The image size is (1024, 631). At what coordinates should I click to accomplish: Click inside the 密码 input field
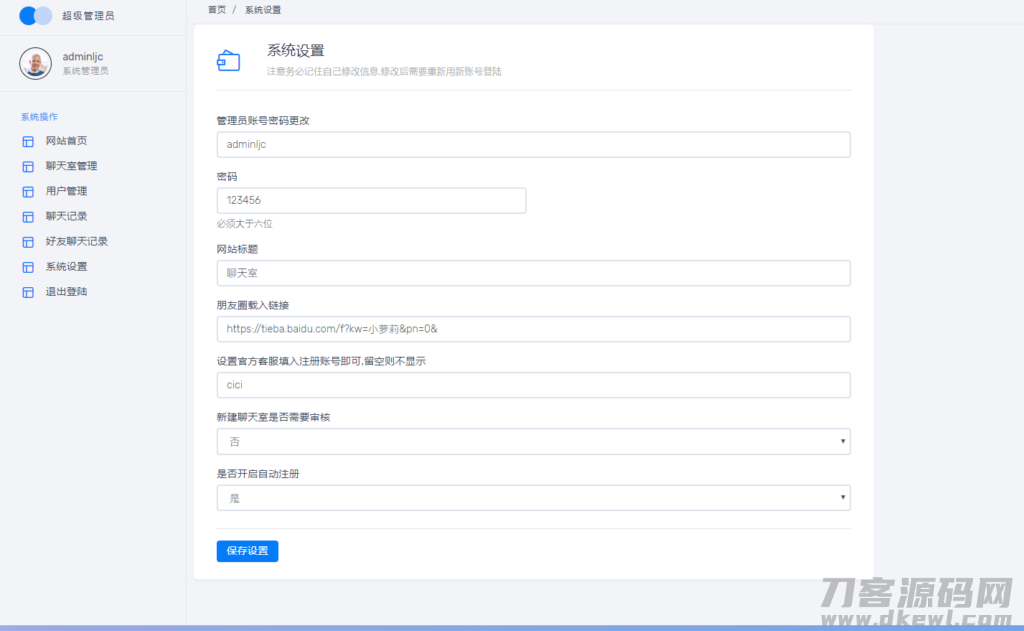tap(371, 200)
